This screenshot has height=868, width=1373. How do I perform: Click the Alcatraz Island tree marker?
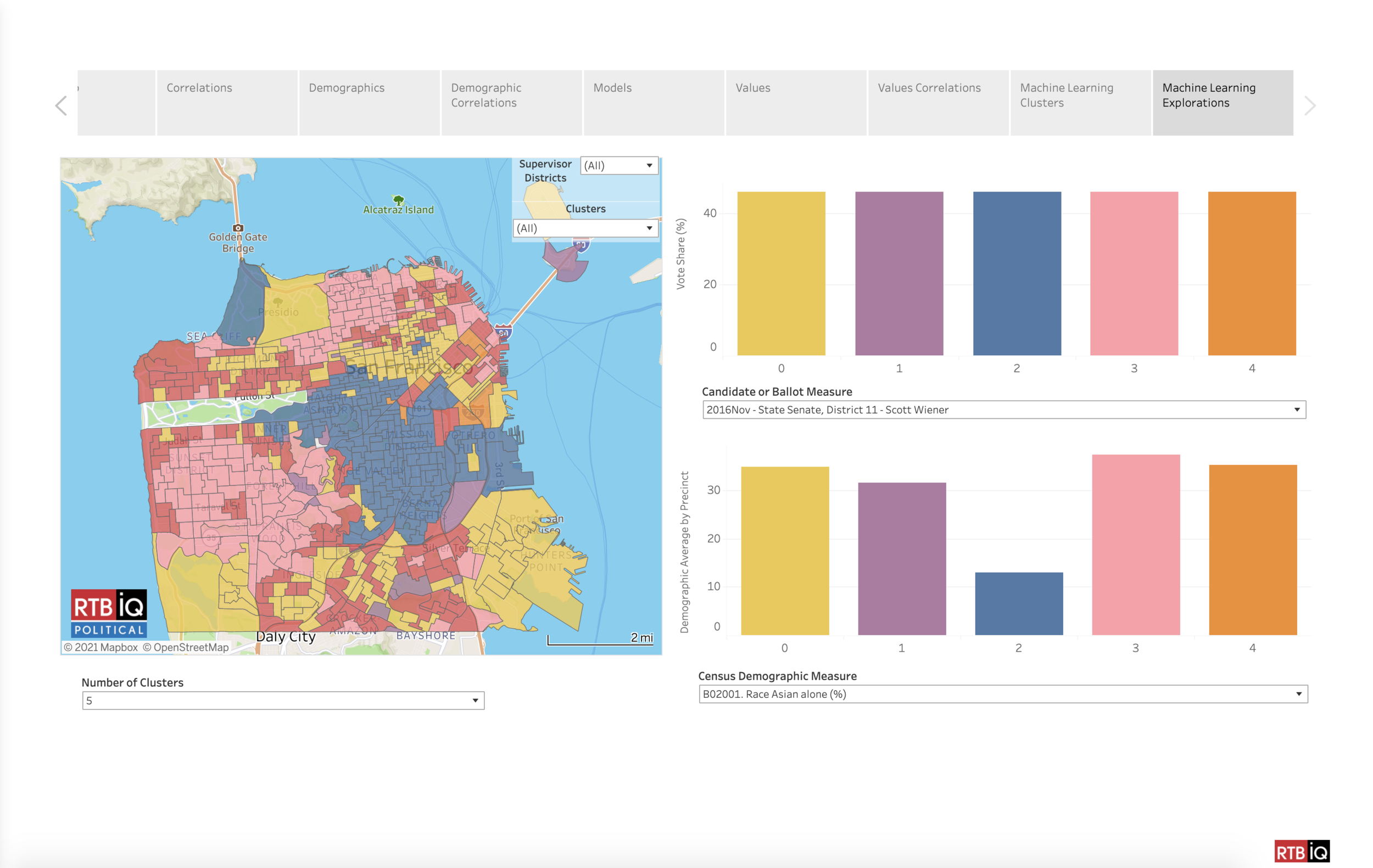pos(399,200)
